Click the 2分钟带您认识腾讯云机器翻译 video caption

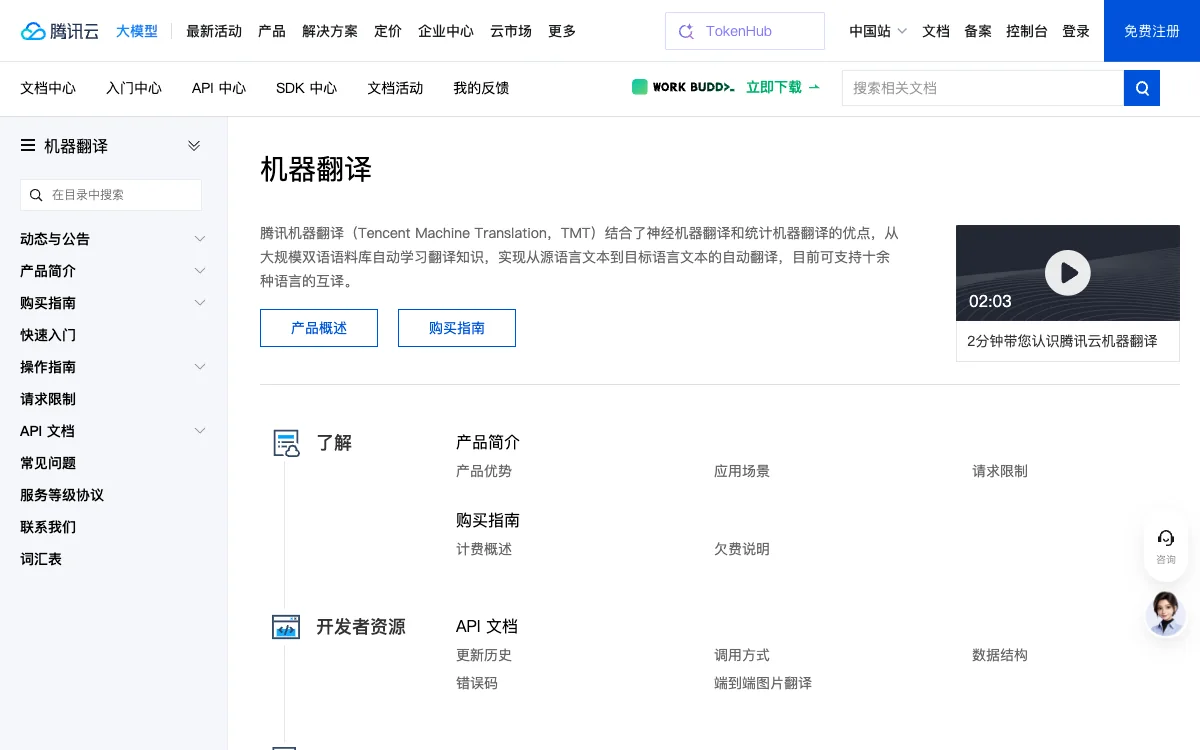tap(1062, 341)
